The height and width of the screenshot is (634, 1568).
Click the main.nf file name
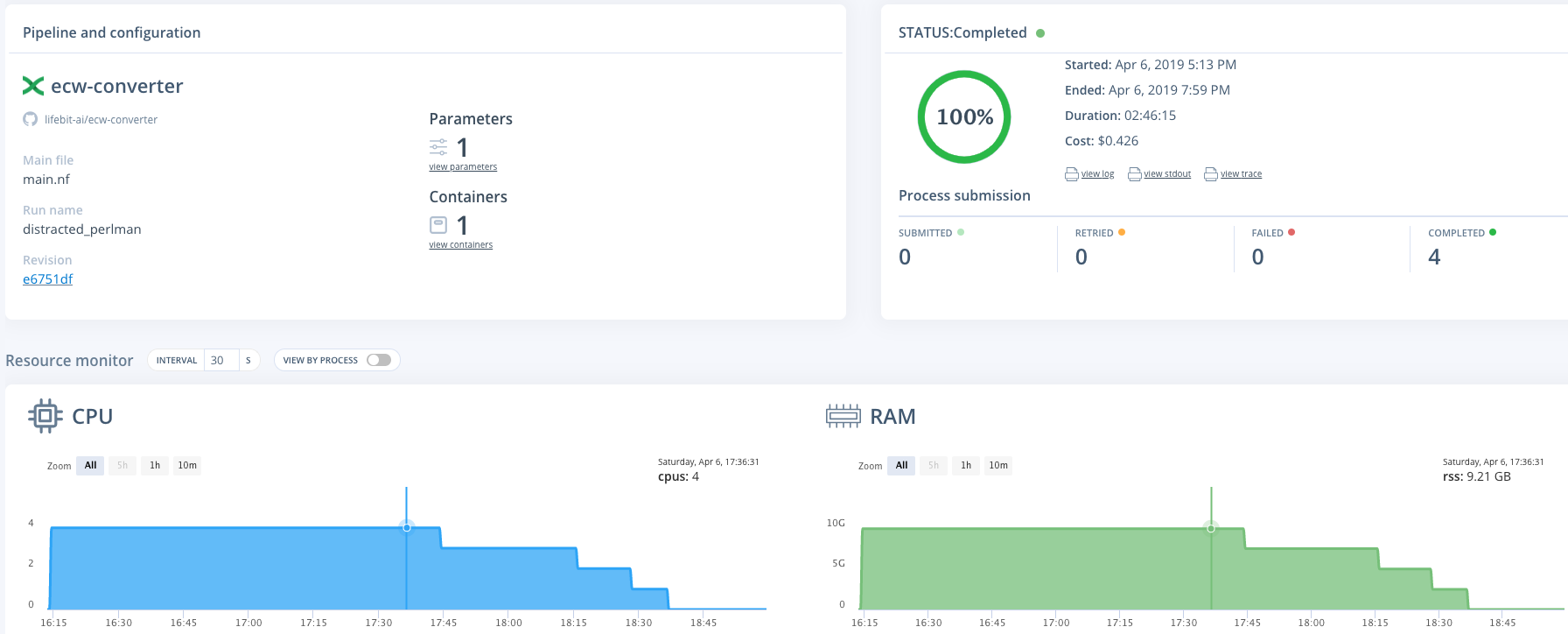pyautogui.click(x=46, y=180)
